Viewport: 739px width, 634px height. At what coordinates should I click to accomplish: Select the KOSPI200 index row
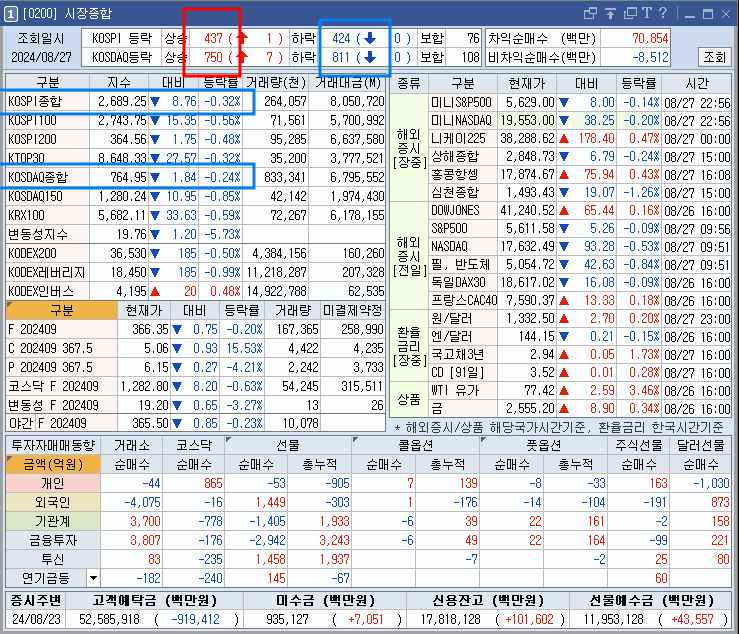click(x=196, y=140)
